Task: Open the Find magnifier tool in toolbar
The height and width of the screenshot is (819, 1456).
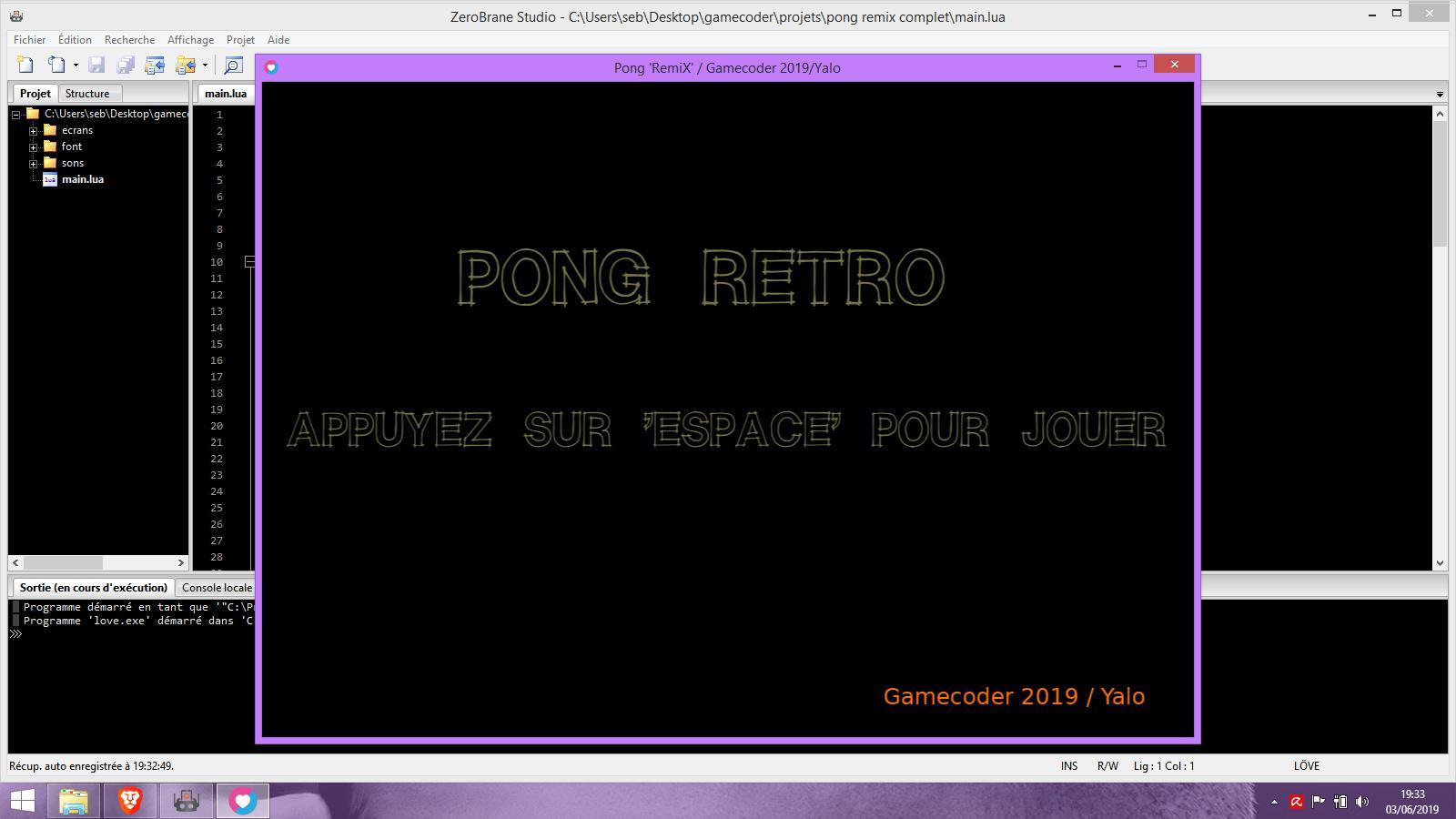Action: click(x=234, y=65)
